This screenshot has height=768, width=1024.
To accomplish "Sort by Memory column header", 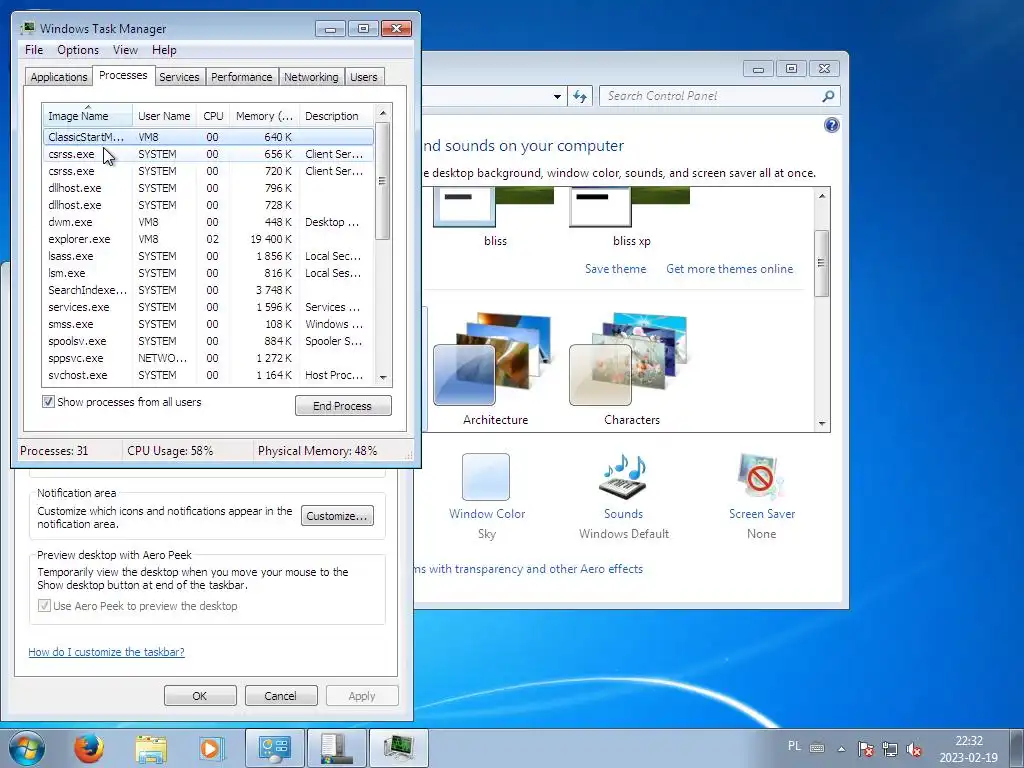I will 264,116.
